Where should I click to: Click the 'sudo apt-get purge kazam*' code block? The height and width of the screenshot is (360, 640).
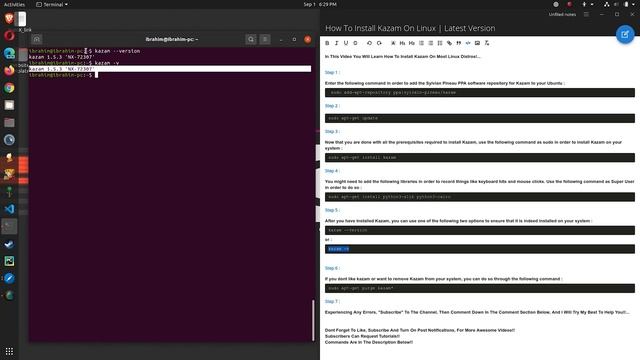click(x=480, y=288)
